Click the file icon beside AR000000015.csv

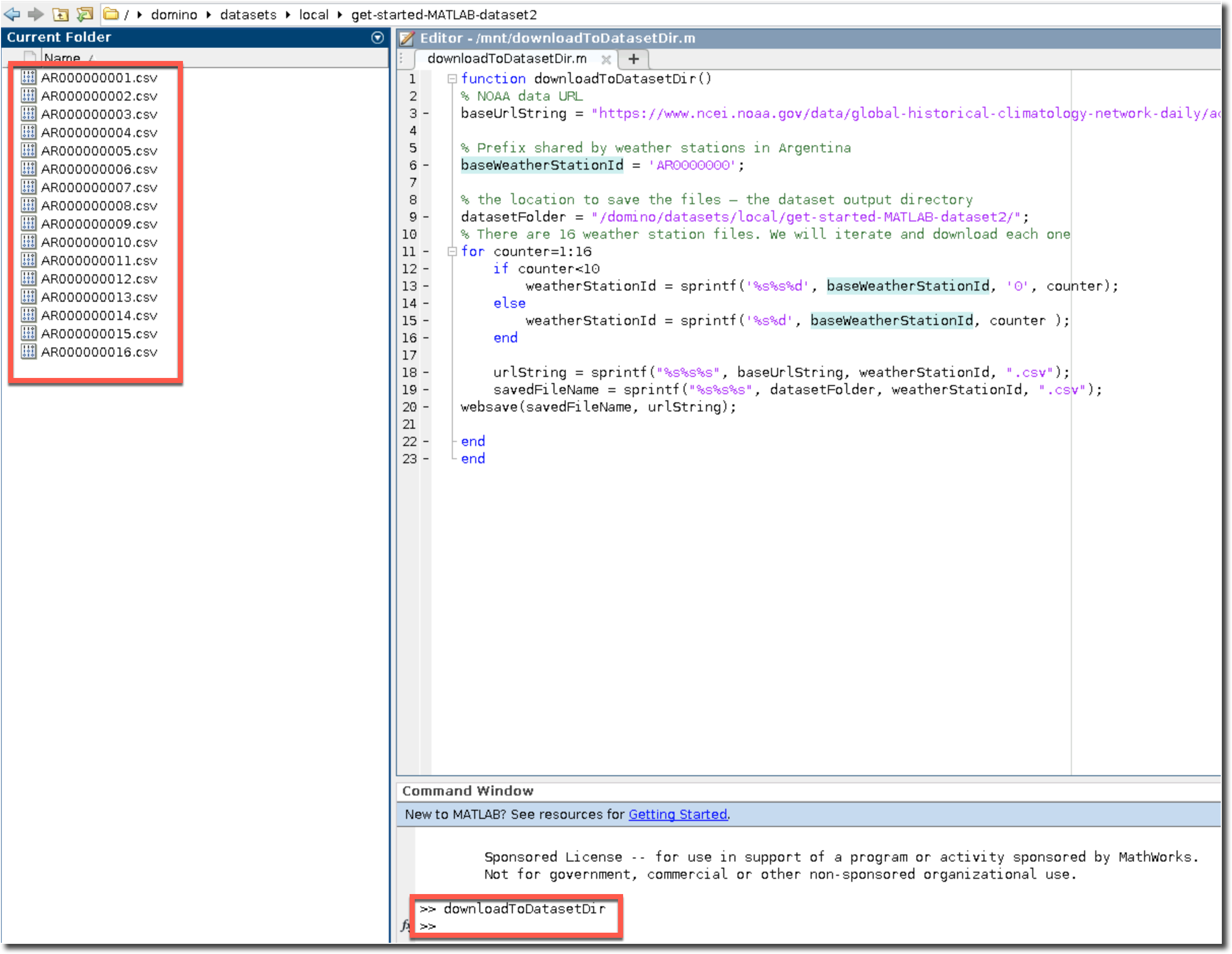(x=28, y=333)
